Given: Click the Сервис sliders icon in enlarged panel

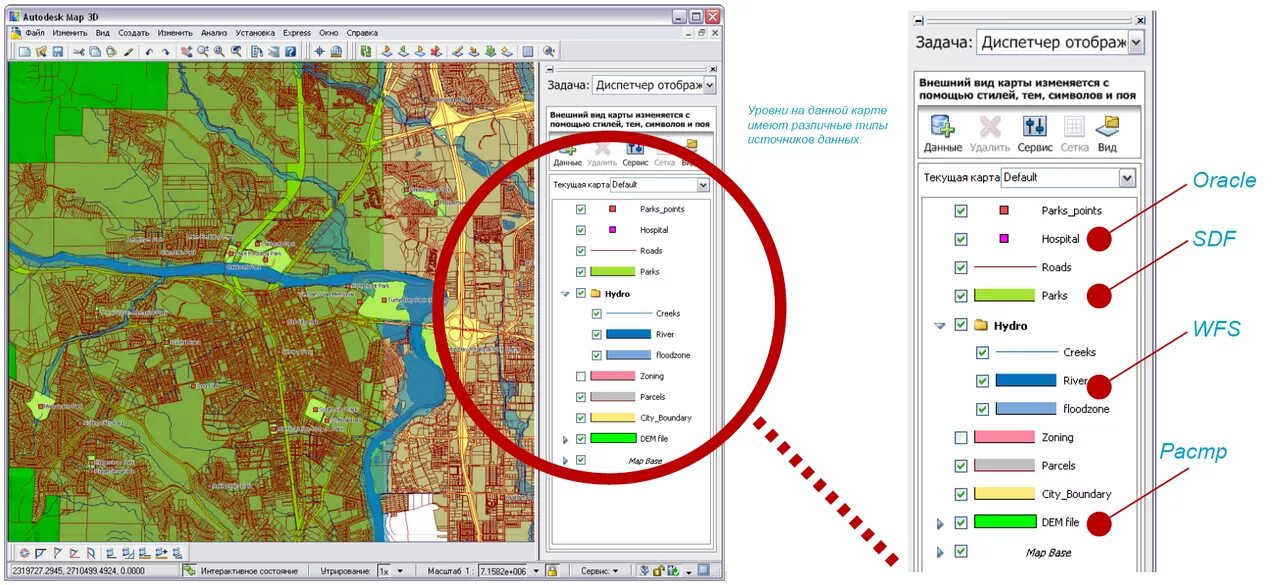Looking at the screenshot, I should (1035, 127).
